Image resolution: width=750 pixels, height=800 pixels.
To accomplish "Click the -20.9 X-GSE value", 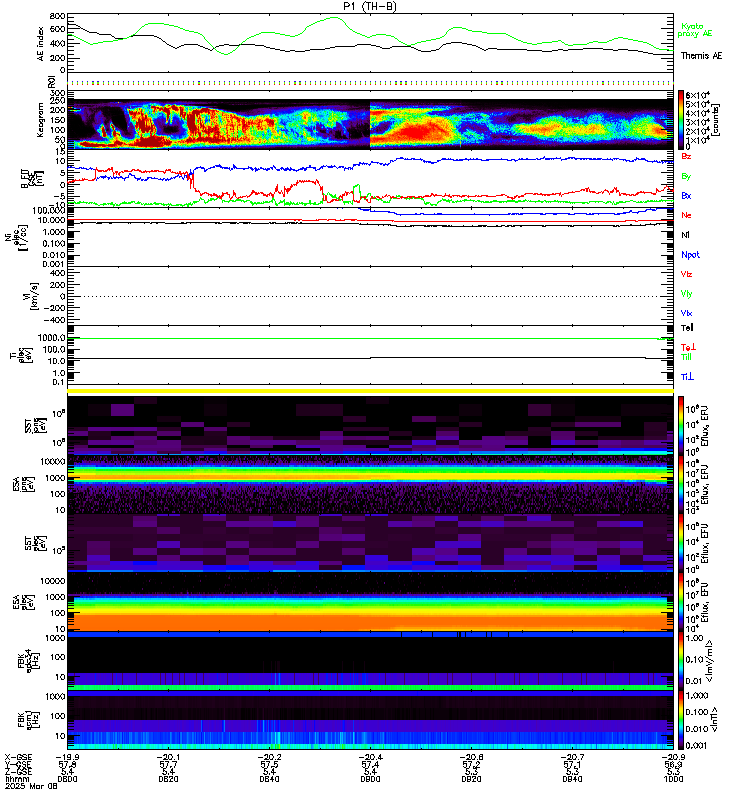I will coord(673,757).
